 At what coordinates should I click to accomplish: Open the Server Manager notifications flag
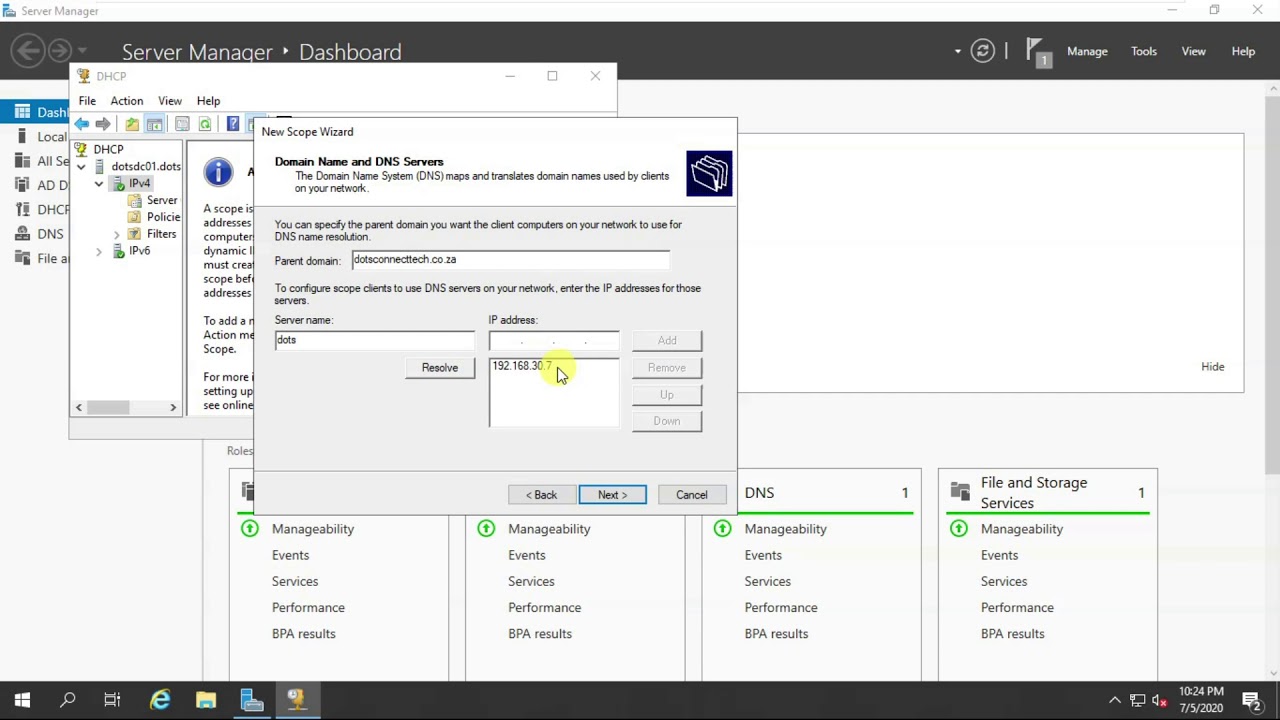1038,52
